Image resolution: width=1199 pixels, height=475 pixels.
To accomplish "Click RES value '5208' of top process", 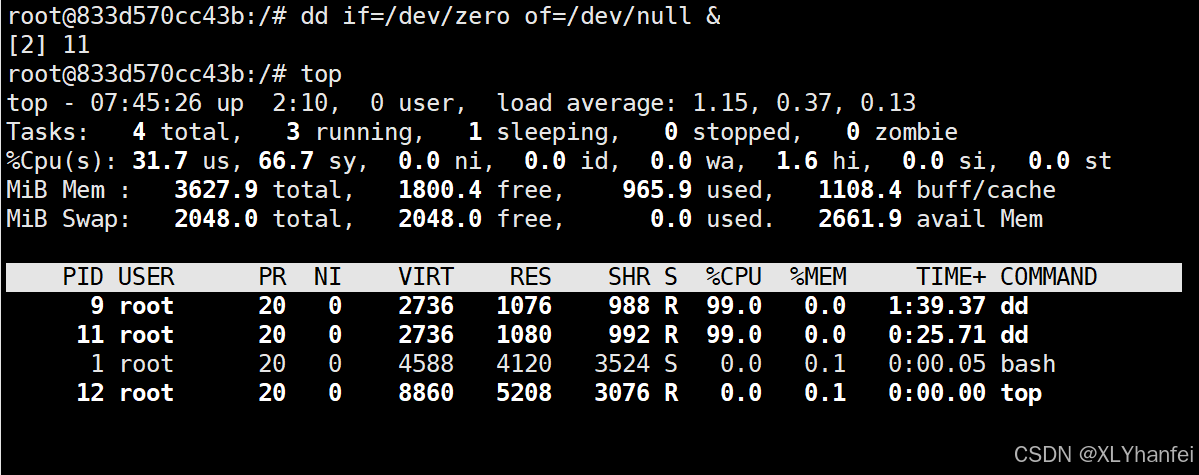I will click(524, 393).
